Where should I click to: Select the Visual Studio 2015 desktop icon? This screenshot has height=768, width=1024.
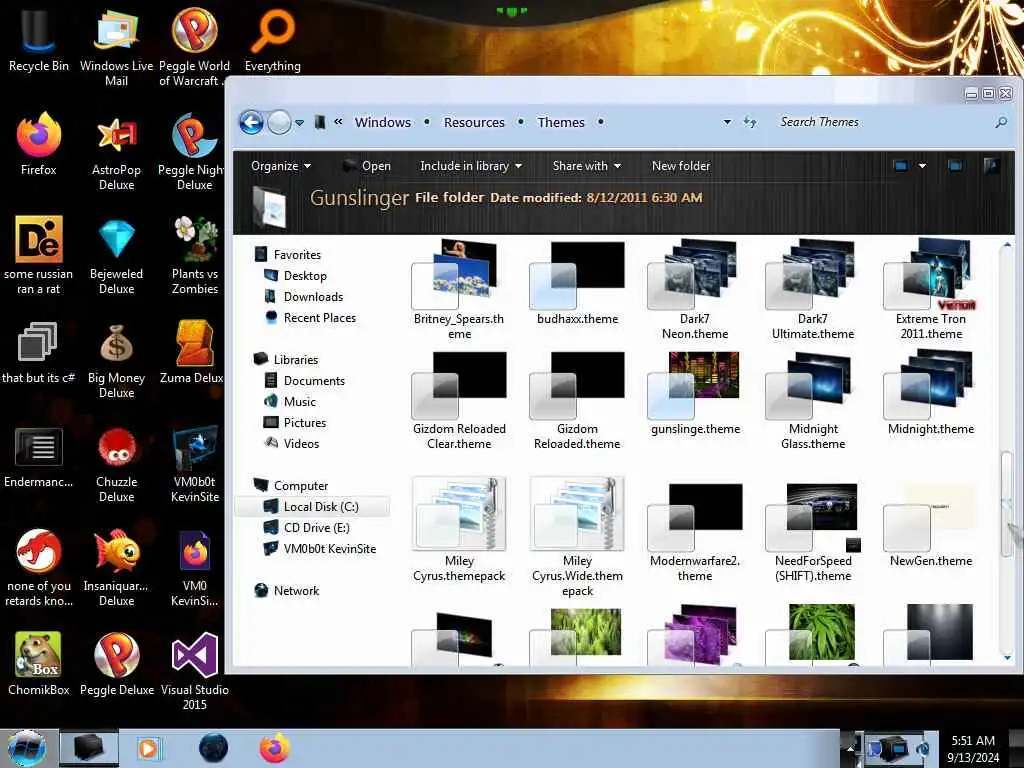(x=195, y=671)
